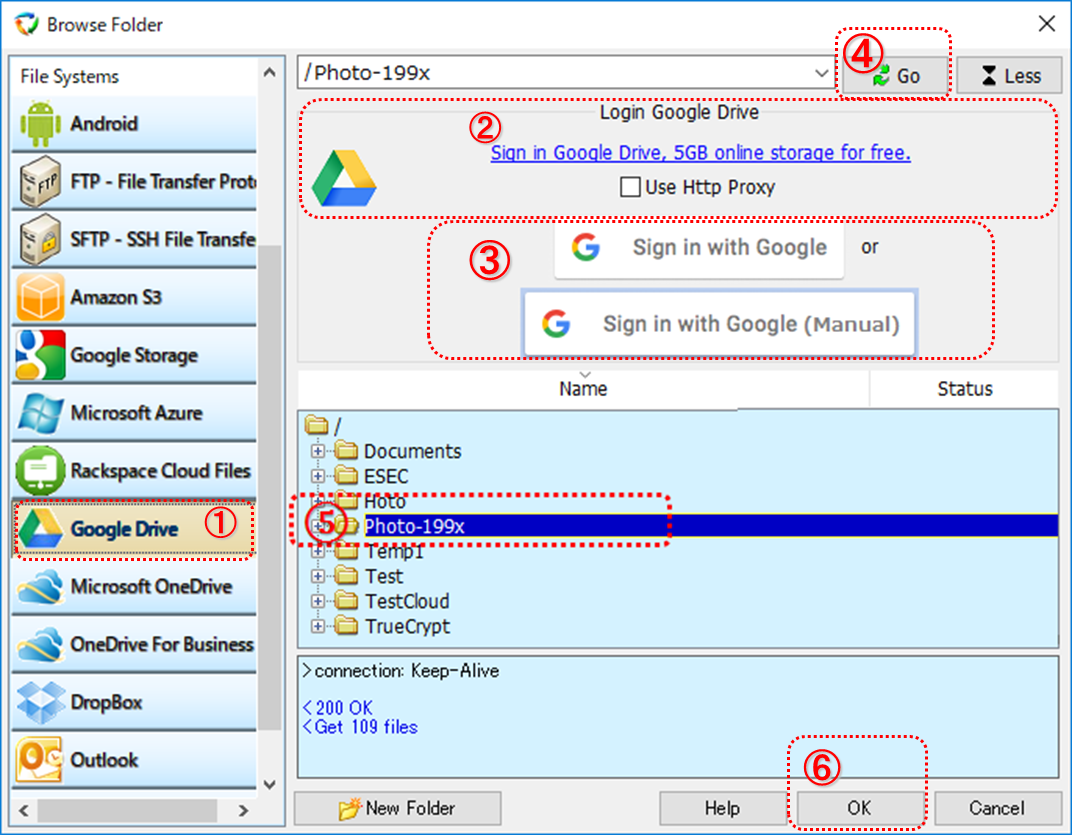
Task: Select the Android file system icon
Action: (x=40, y=124)
